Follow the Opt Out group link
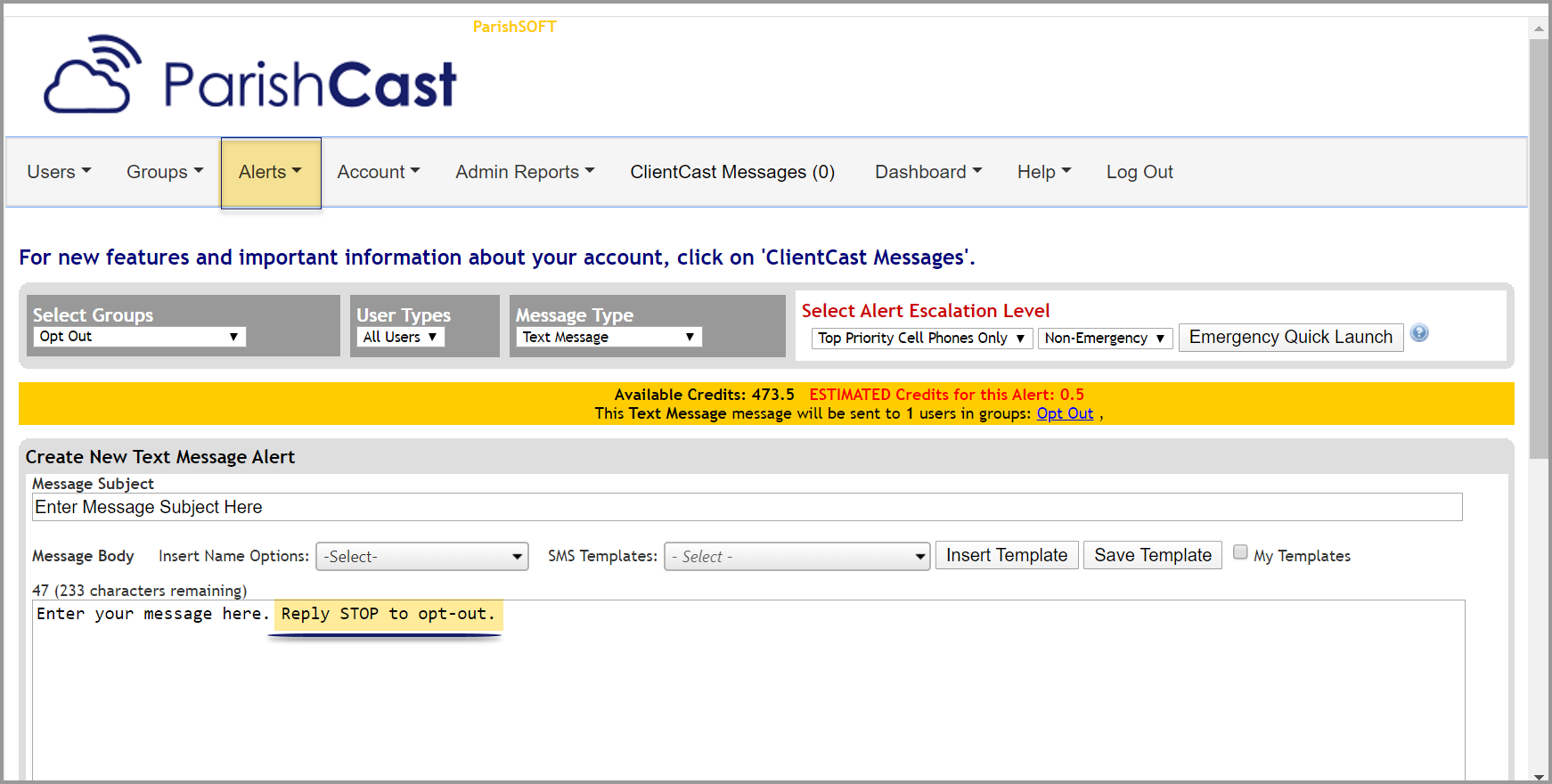1552x784 pixels. coord(1065,413)
